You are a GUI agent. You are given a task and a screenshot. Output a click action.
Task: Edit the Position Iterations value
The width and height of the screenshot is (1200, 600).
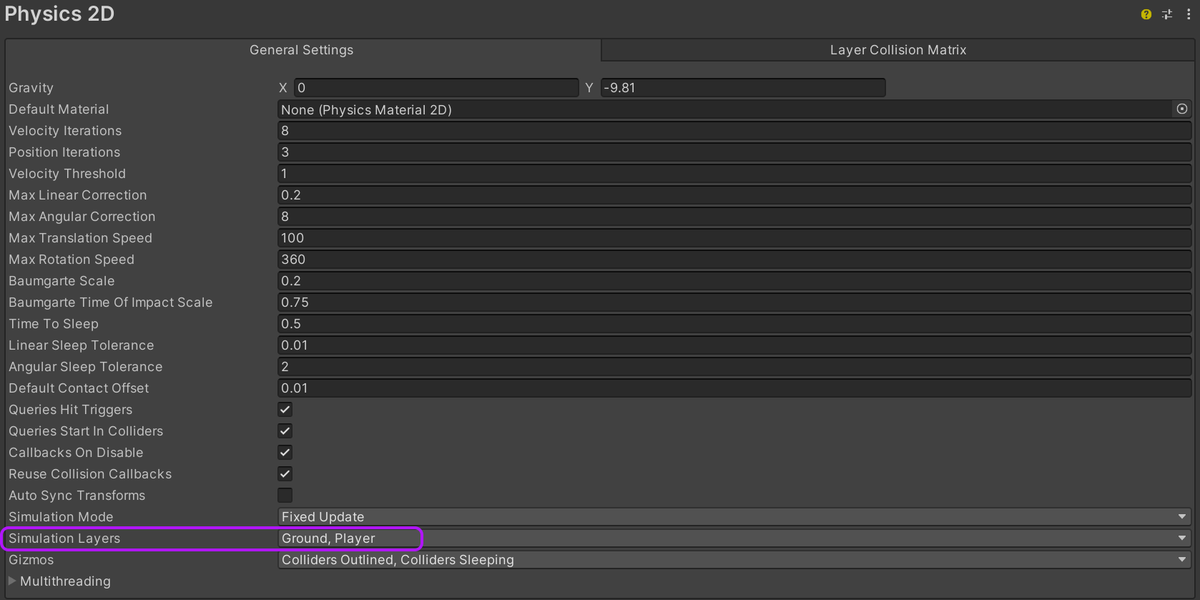734,152
